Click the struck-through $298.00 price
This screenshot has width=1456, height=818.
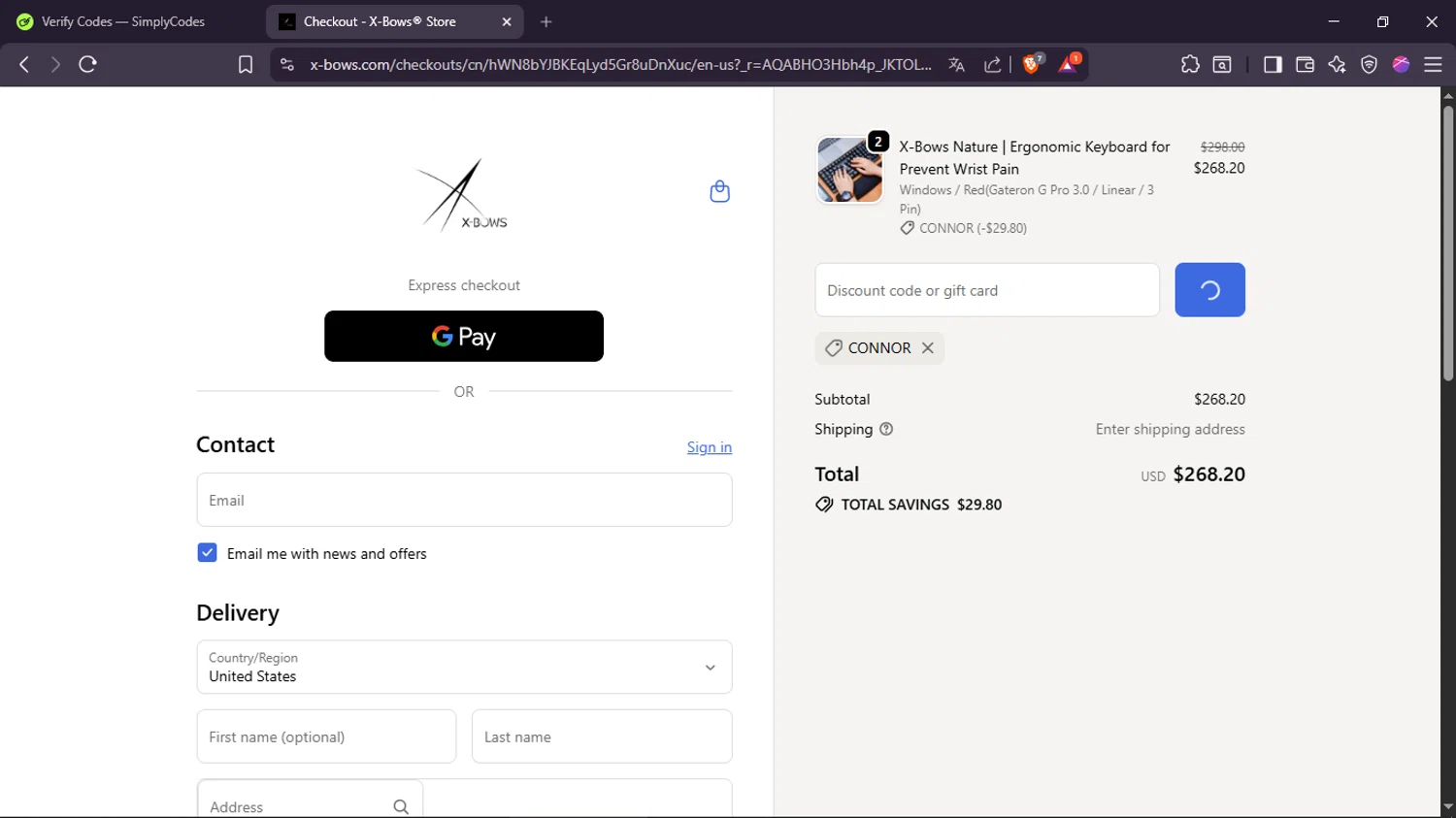[1222, 147]
